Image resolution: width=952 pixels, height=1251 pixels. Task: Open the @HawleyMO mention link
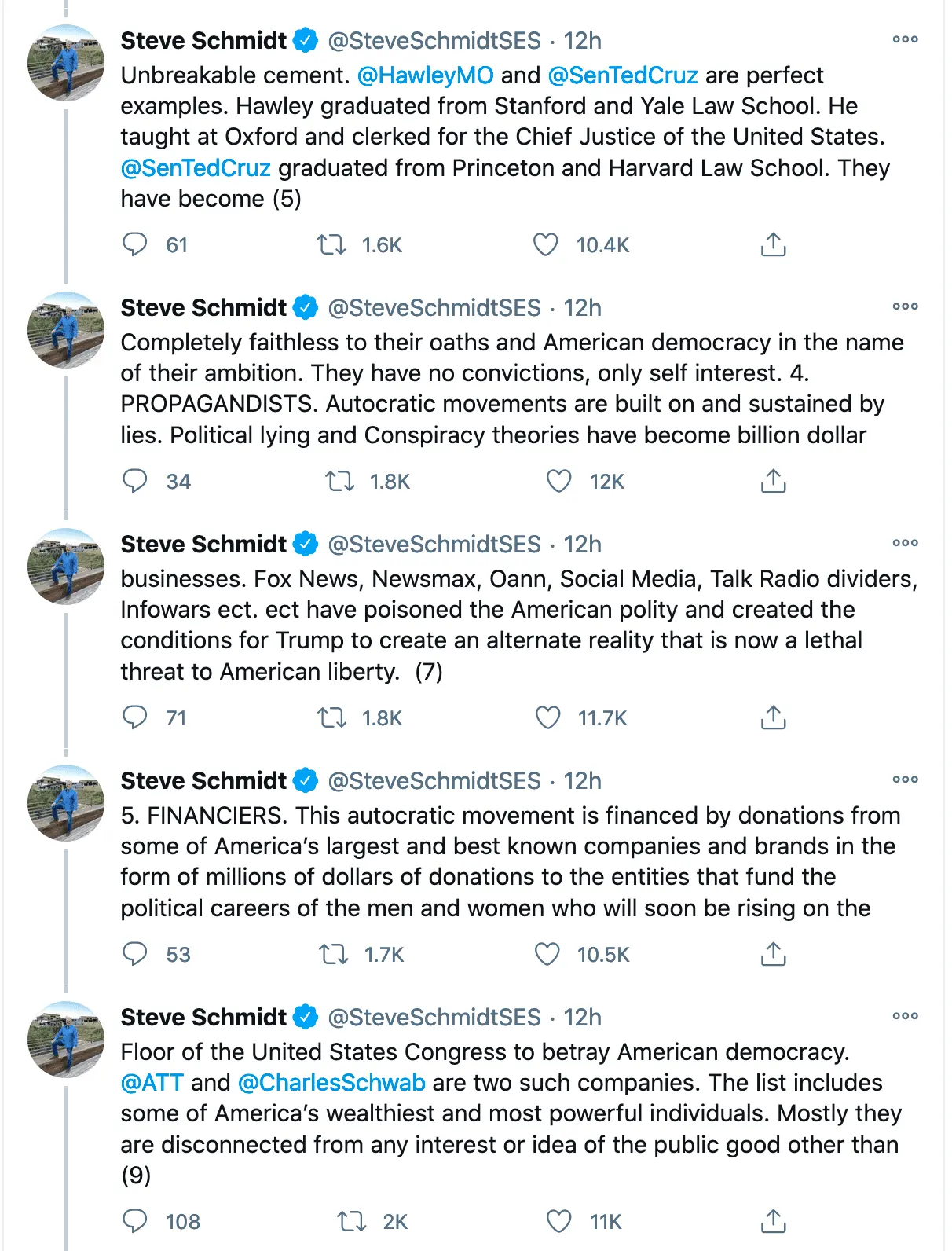[425, 75]
